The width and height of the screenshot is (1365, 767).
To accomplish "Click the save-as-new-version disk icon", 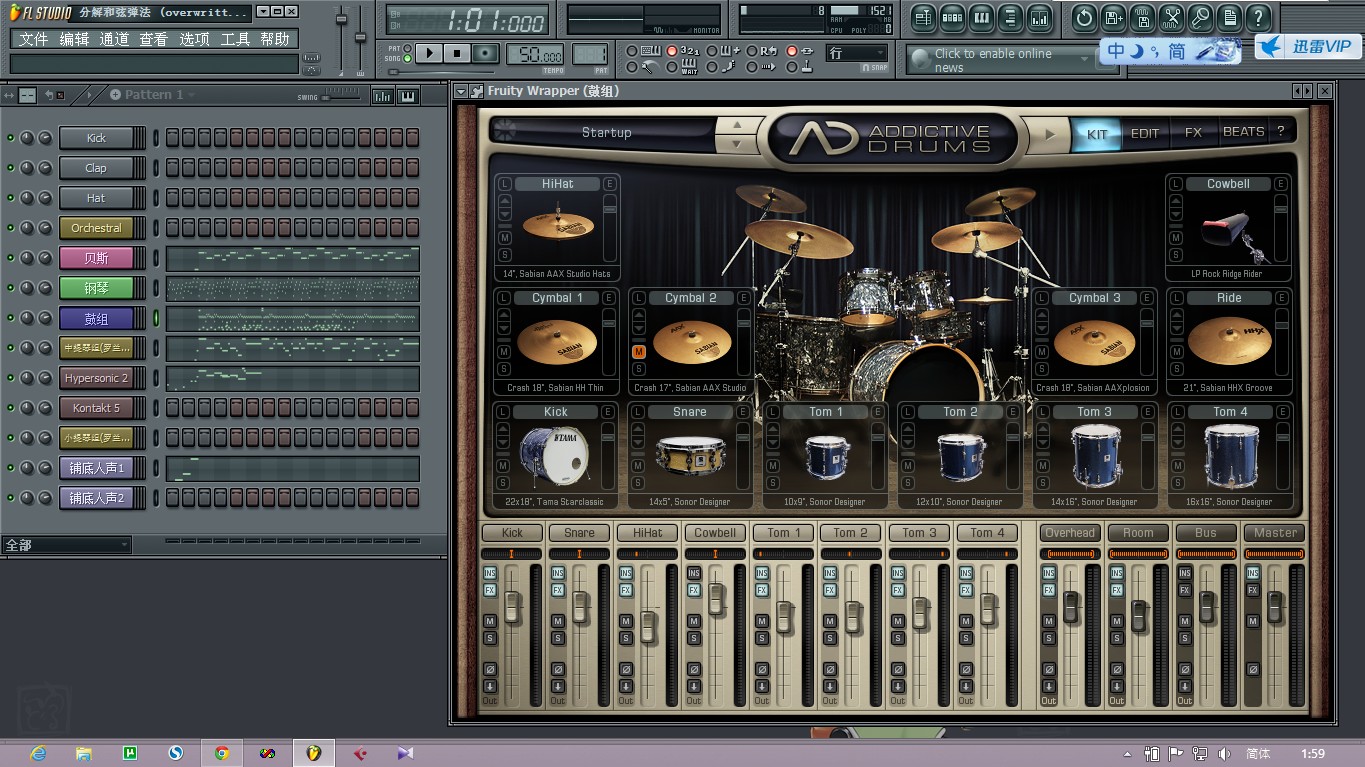I will coord(1113,17).
